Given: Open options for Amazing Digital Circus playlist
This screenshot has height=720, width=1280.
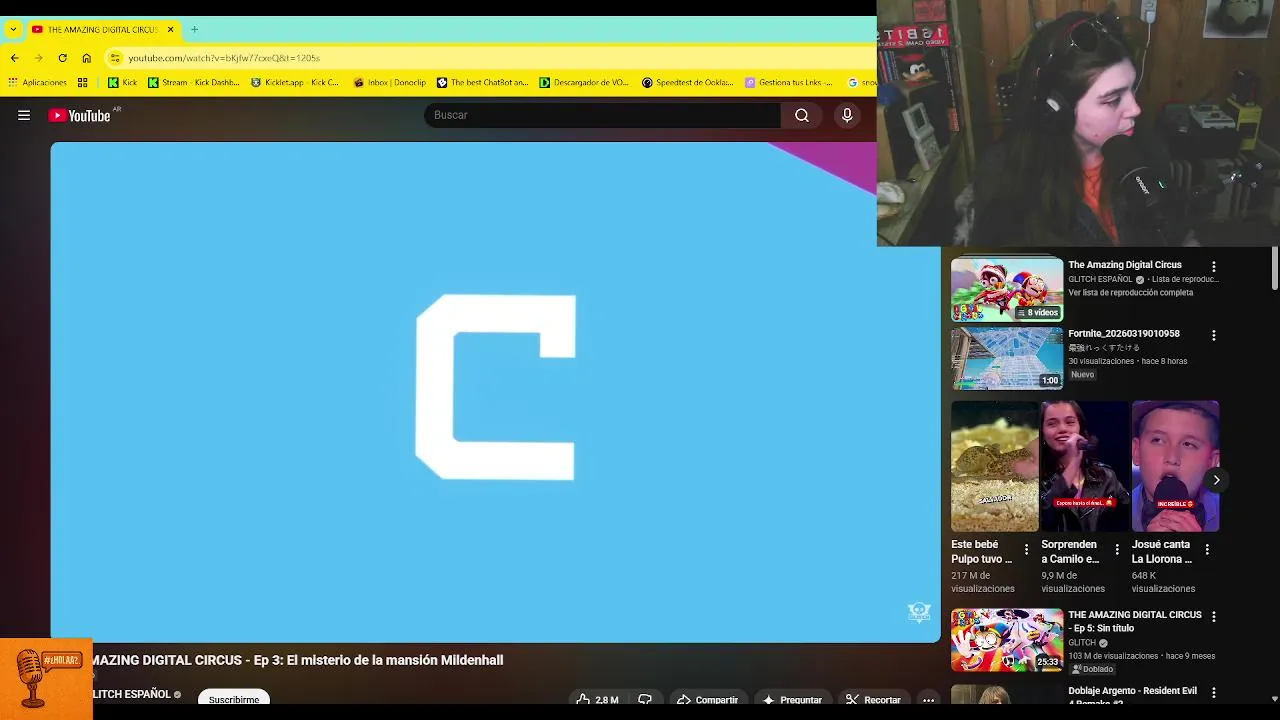Looking at the screenshot, I should [x=1214, y=267].
